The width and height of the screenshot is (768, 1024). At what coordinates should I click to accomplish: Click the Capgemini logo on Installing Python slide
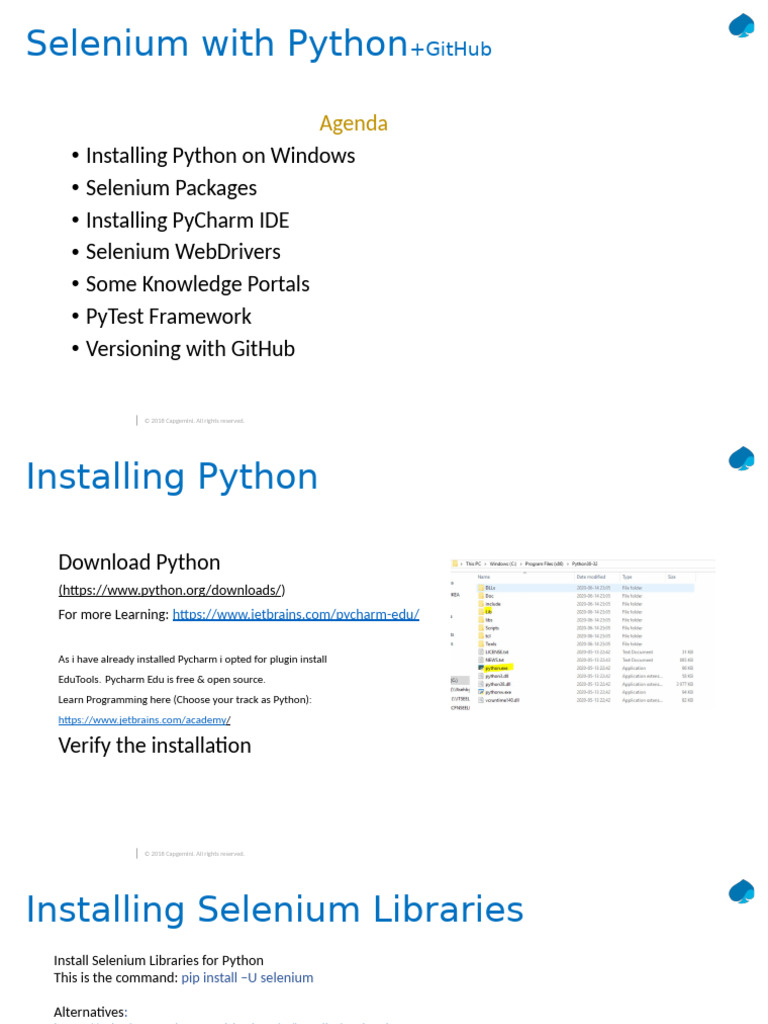coord(742,458)
